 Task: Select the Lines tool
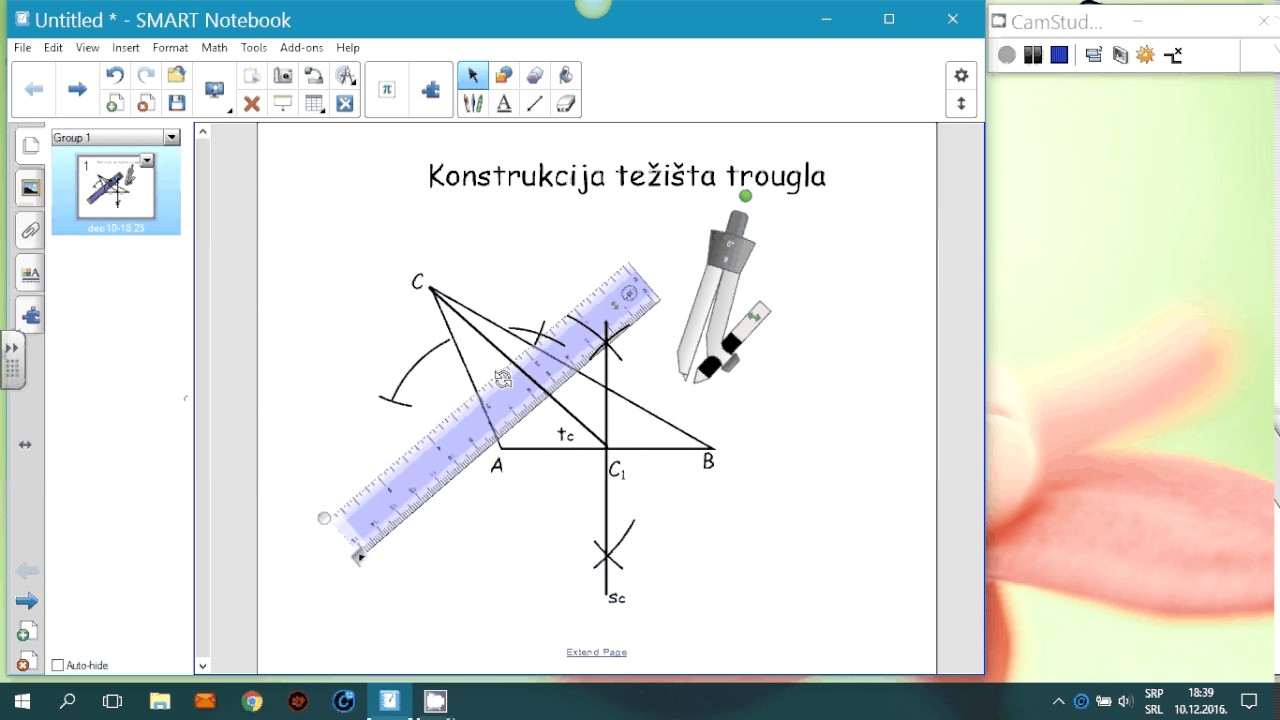pyautogui.click(x=535, y=103)
